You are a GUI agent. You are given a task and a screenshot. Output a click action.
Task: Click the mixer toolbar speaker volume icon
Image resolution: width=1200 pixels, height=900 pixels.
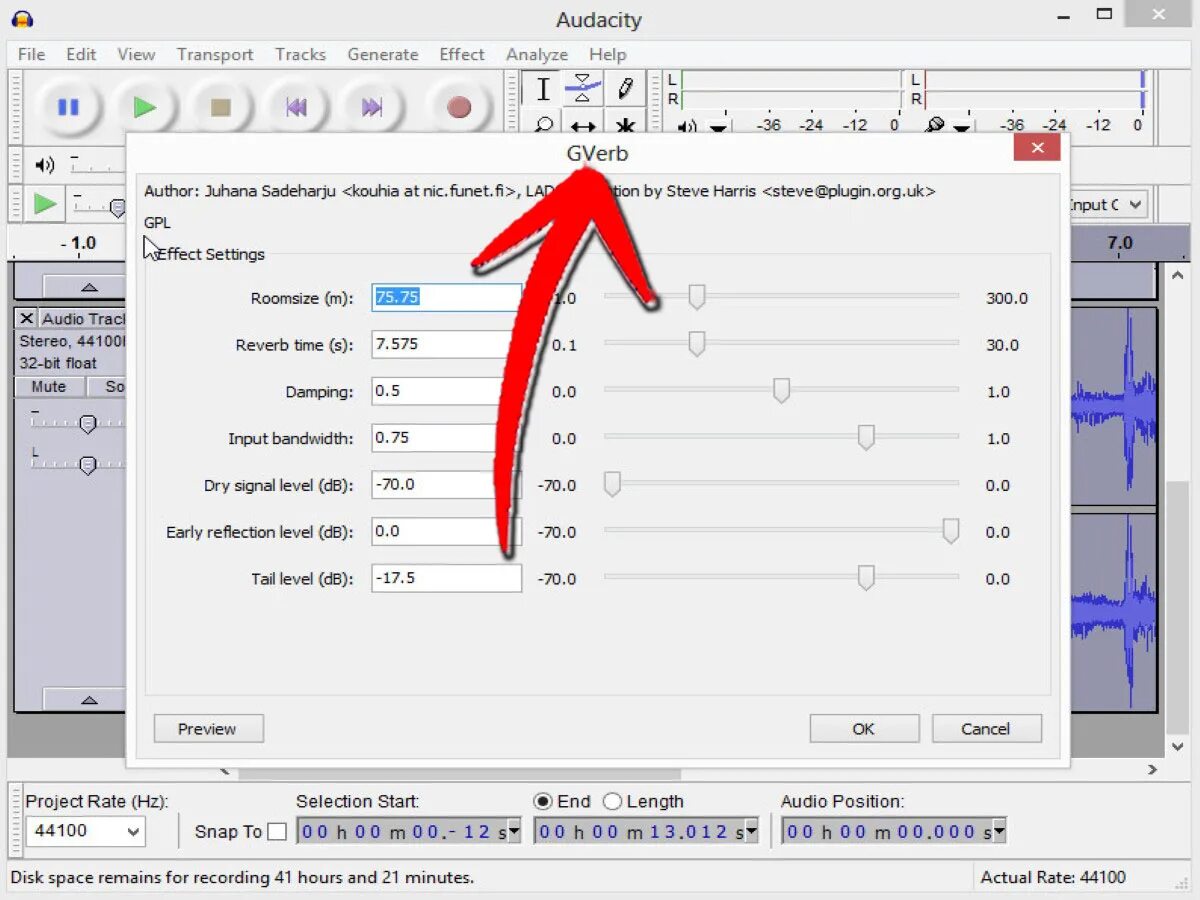(x=45, y=165)
